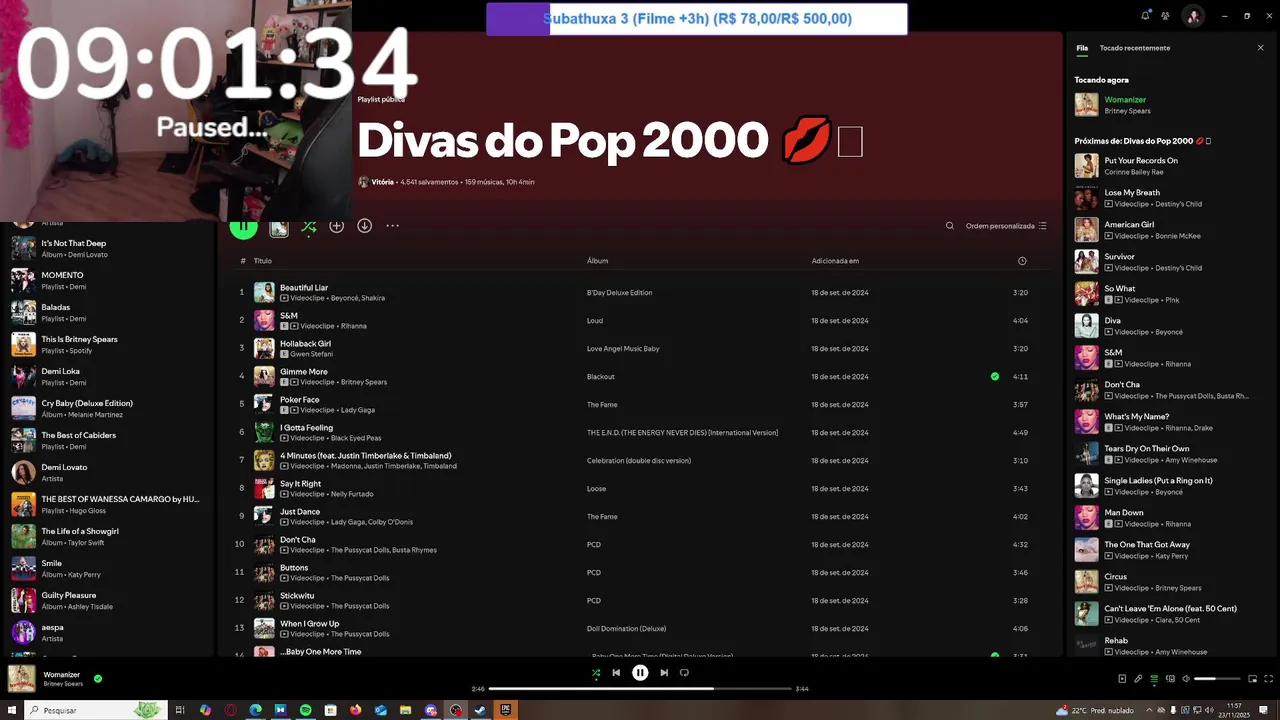Screen dimensions: 1280x720
Task: Mute Spotify with the speaker icon
Action: click(1186, 679)
